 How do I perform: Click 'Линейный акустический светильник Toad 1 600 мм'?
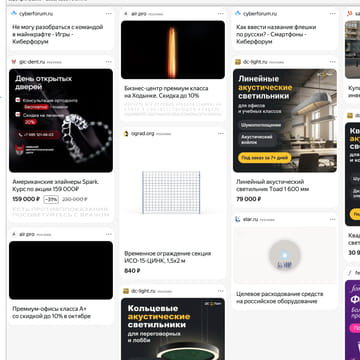pos(273,185)
